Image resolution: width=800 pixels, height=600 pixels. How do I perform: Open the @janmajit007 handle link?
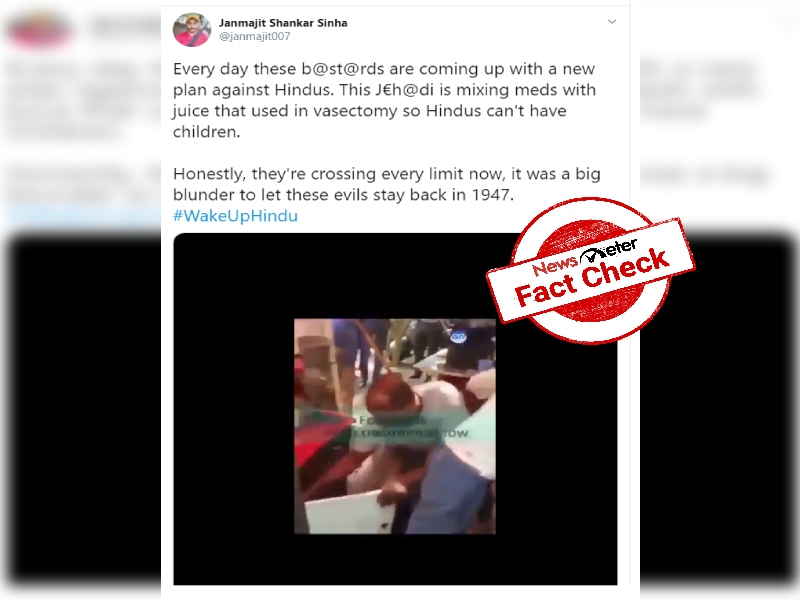(255, 37)
